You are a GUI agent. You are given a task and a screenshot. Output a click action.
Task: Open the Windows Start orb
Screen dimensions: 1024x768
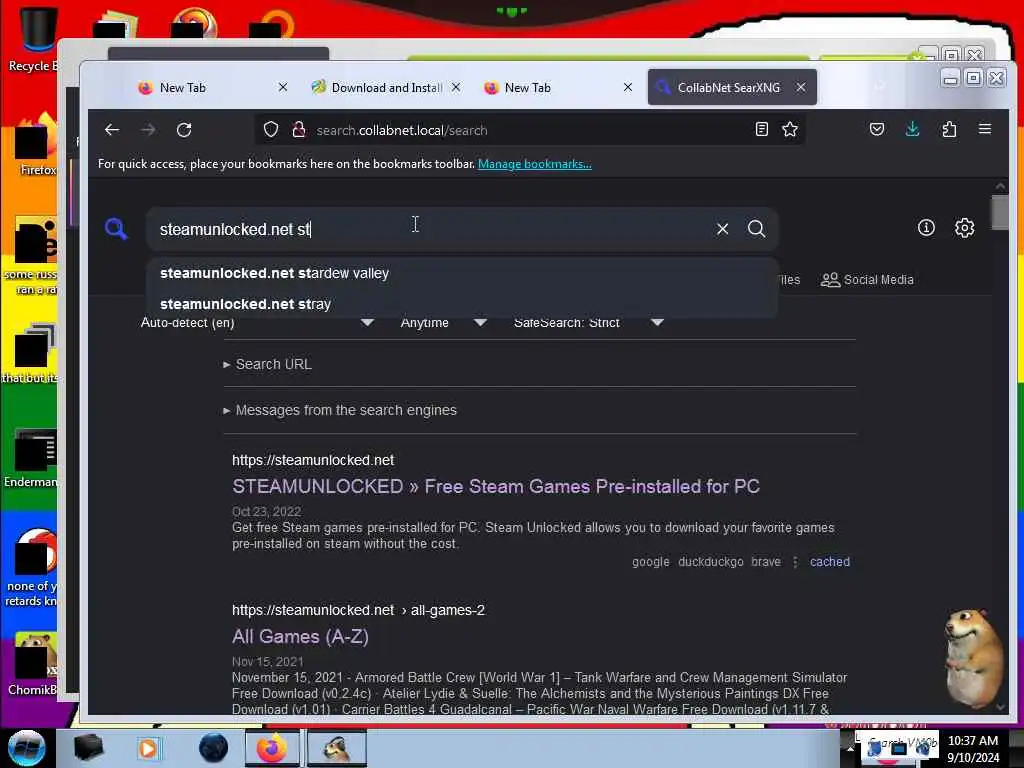click(26, 748)
